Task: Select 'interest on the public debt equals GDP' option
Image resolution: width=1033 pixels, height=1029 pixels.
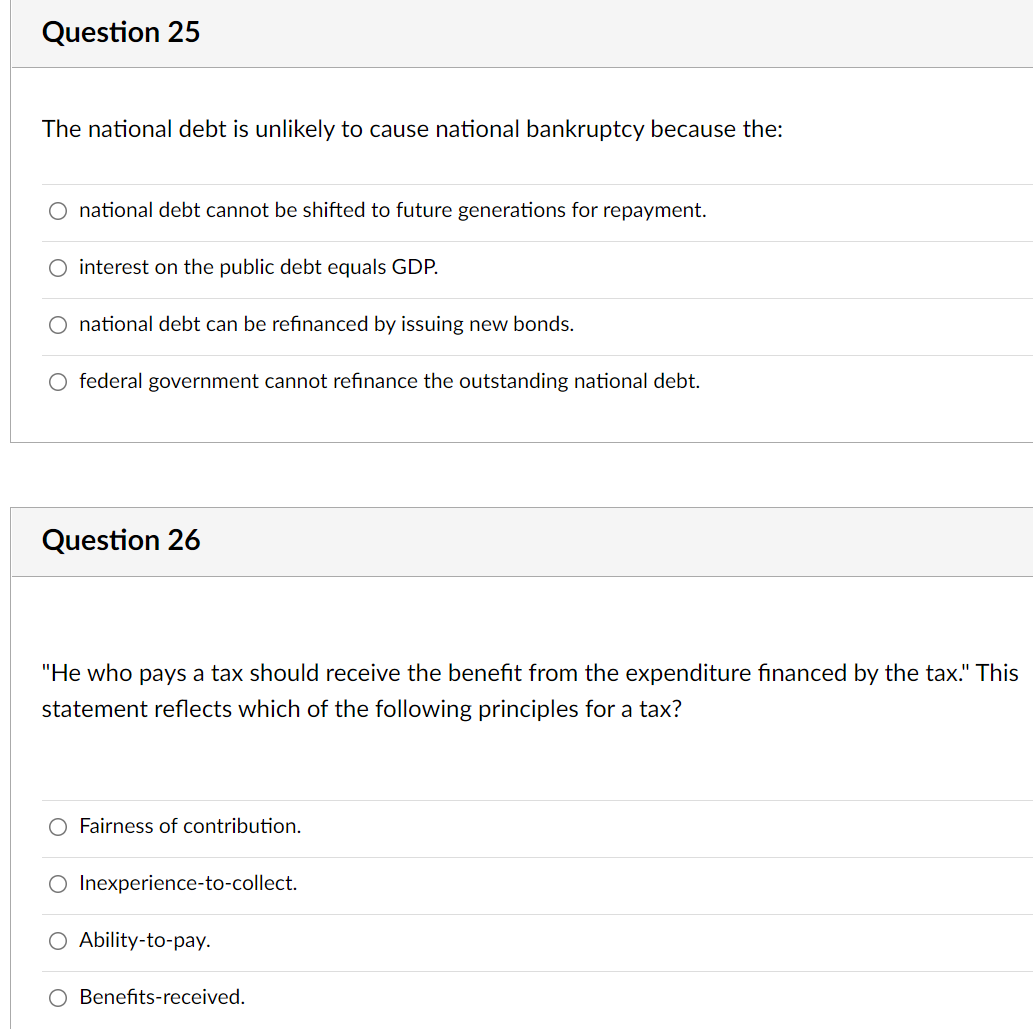Action: pyautogui.click(x=57, y=268)
